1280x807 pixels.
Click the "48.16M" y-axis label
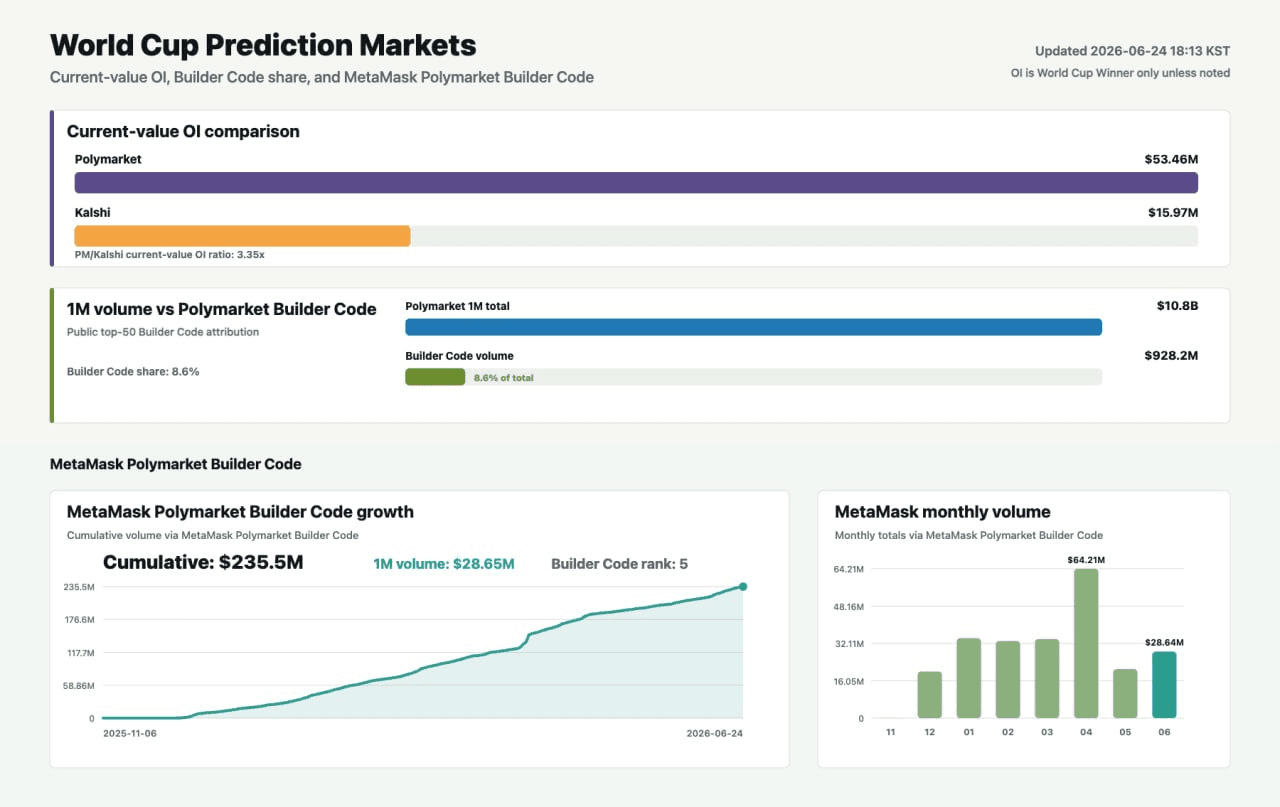[x=847, y=607]
